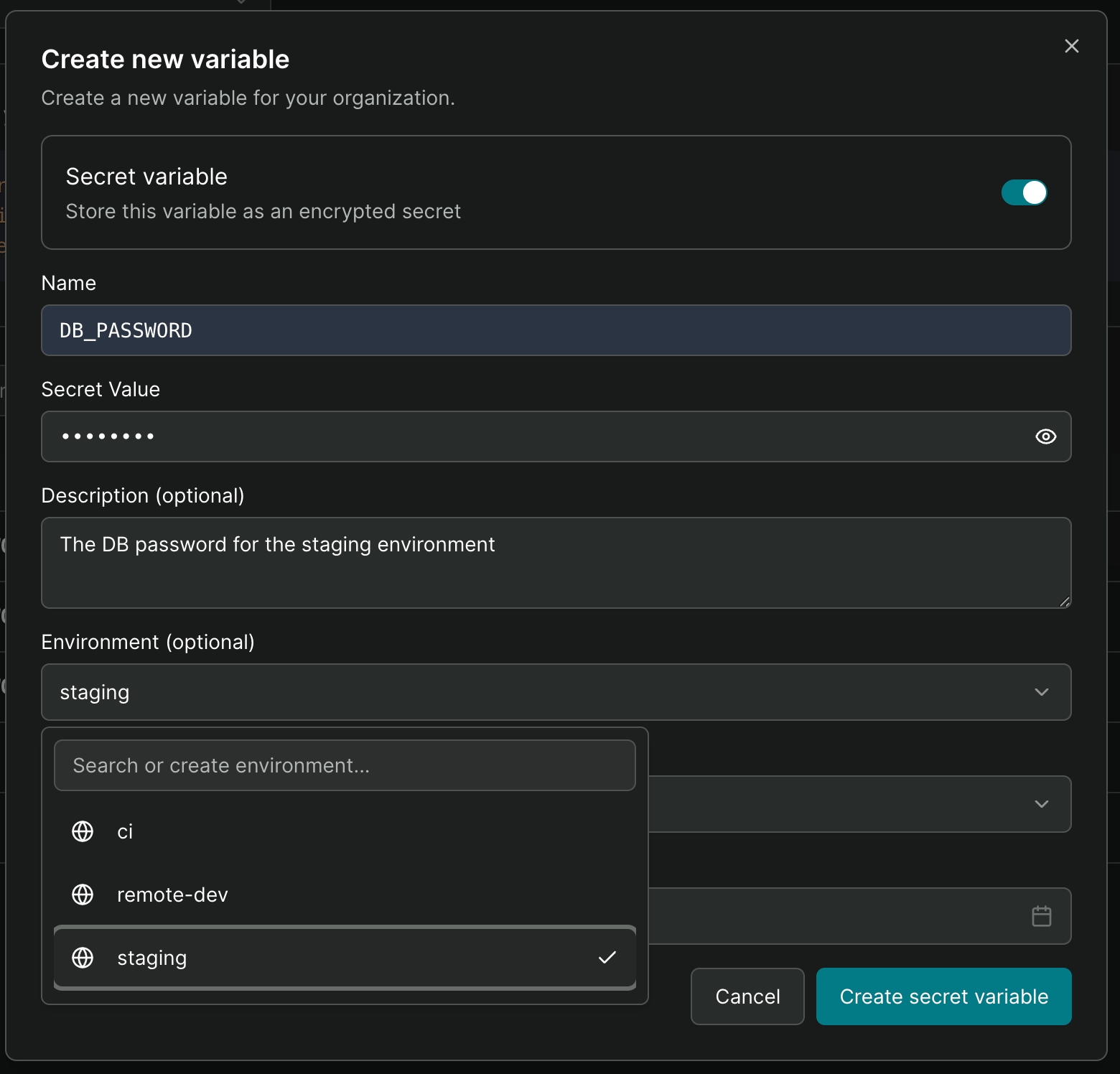Select remote-dev from the environment list
This screenshot has height=1074, width=1120.
click(172, 895)
